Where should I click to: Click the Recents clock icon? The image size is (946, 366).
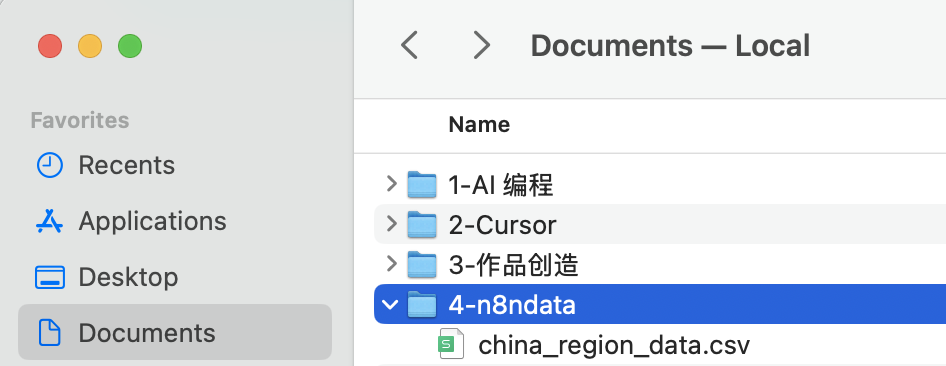[x=49, y=165]
